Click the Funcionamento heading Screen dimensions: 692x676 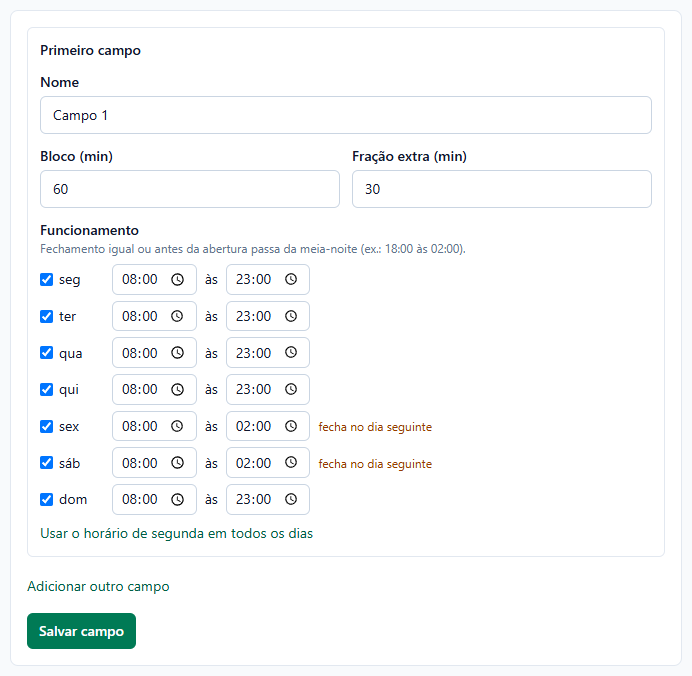coord(89,230)
